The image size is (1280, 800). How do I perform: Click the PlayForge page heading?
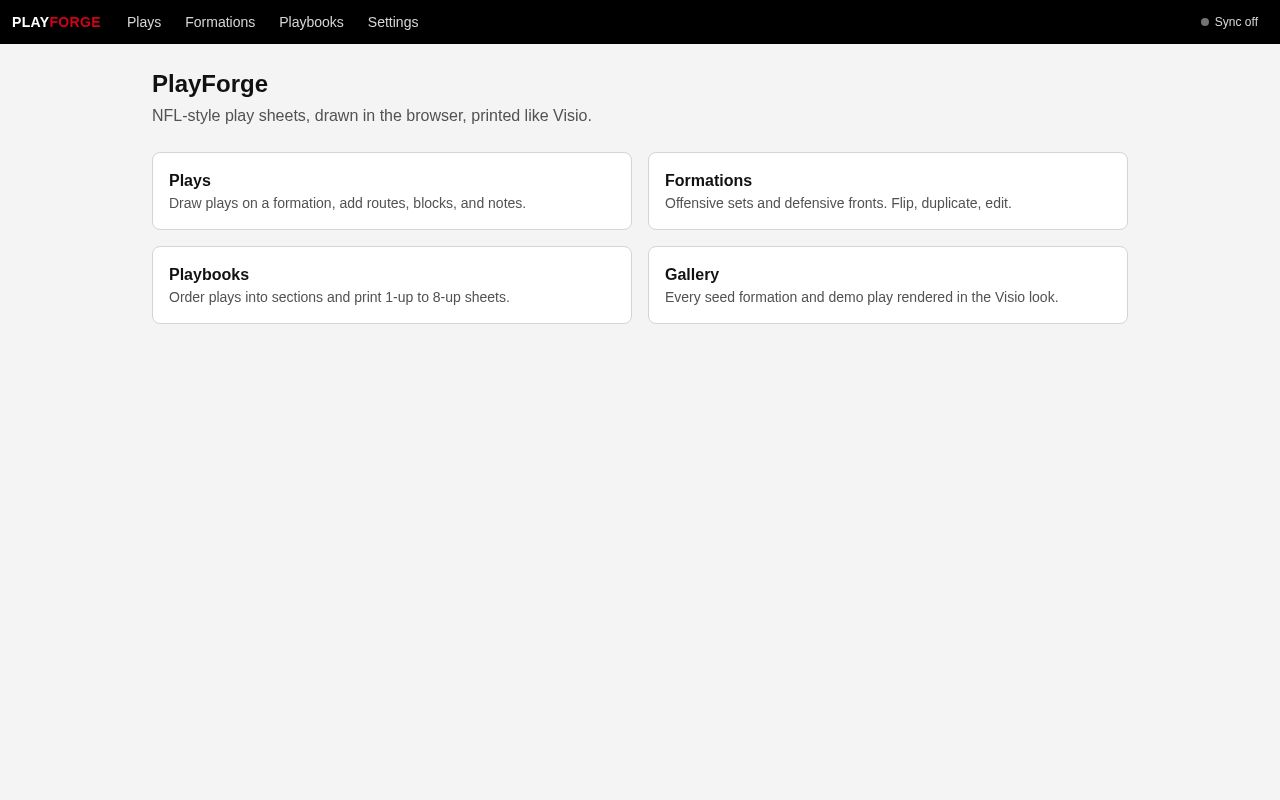pyautogui.click(x=210, y=84)
